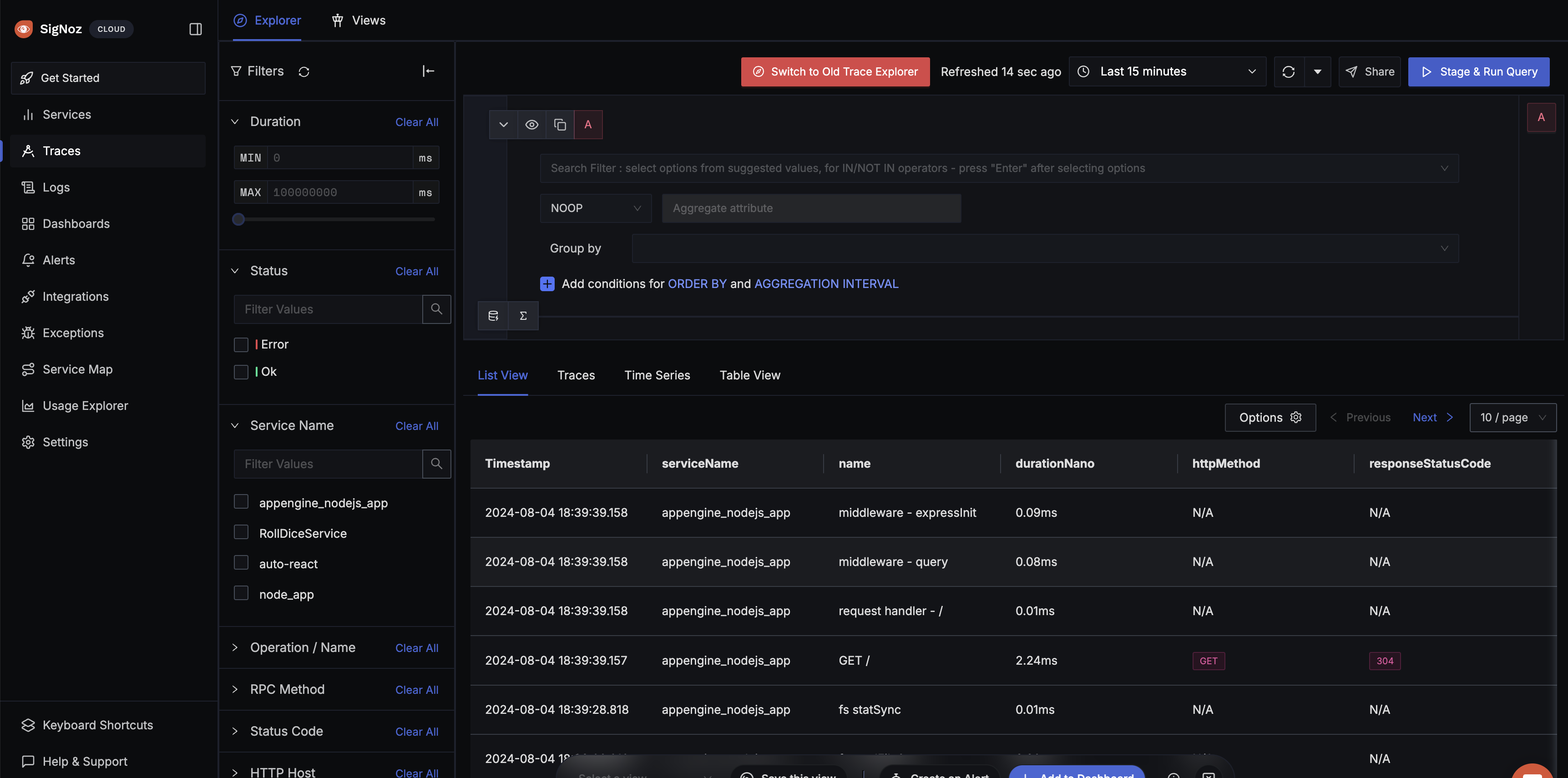Open Usage Explorer from the sidebar

[x=108, y=405]
